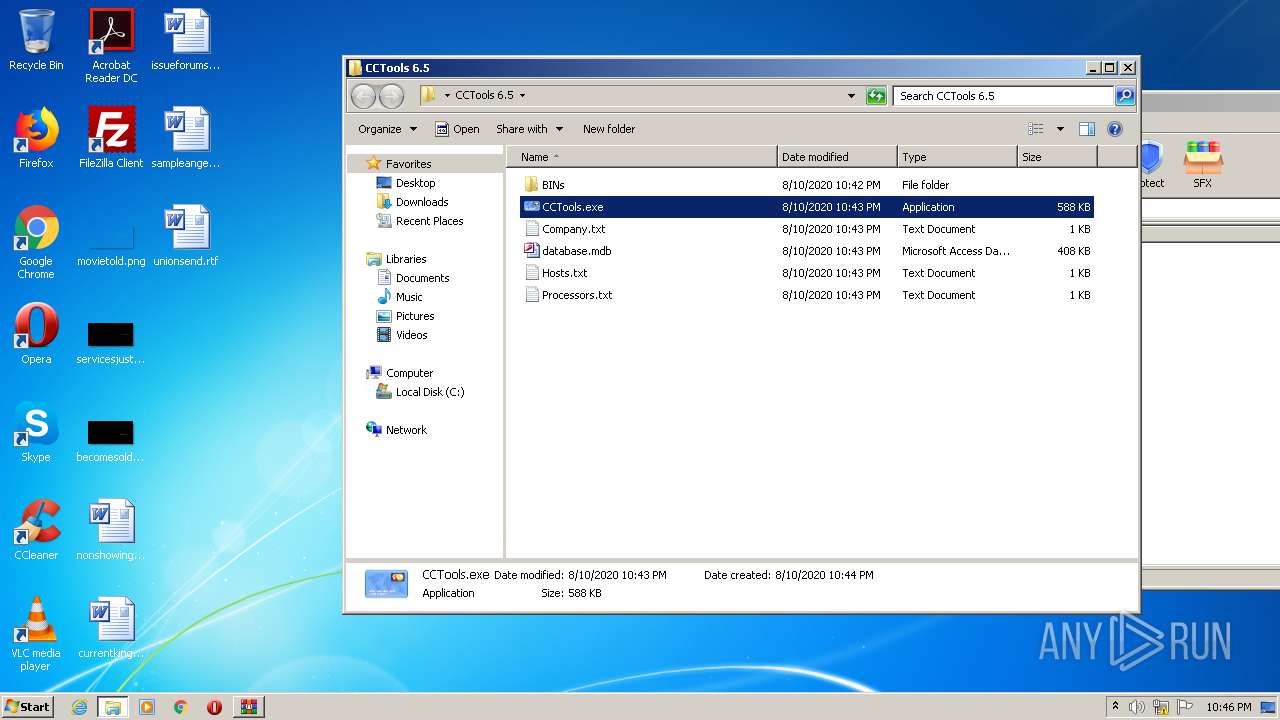Open nonshowing Word document on desktop
Viewport: 1280px width, 720px height.
click(111, 530)
